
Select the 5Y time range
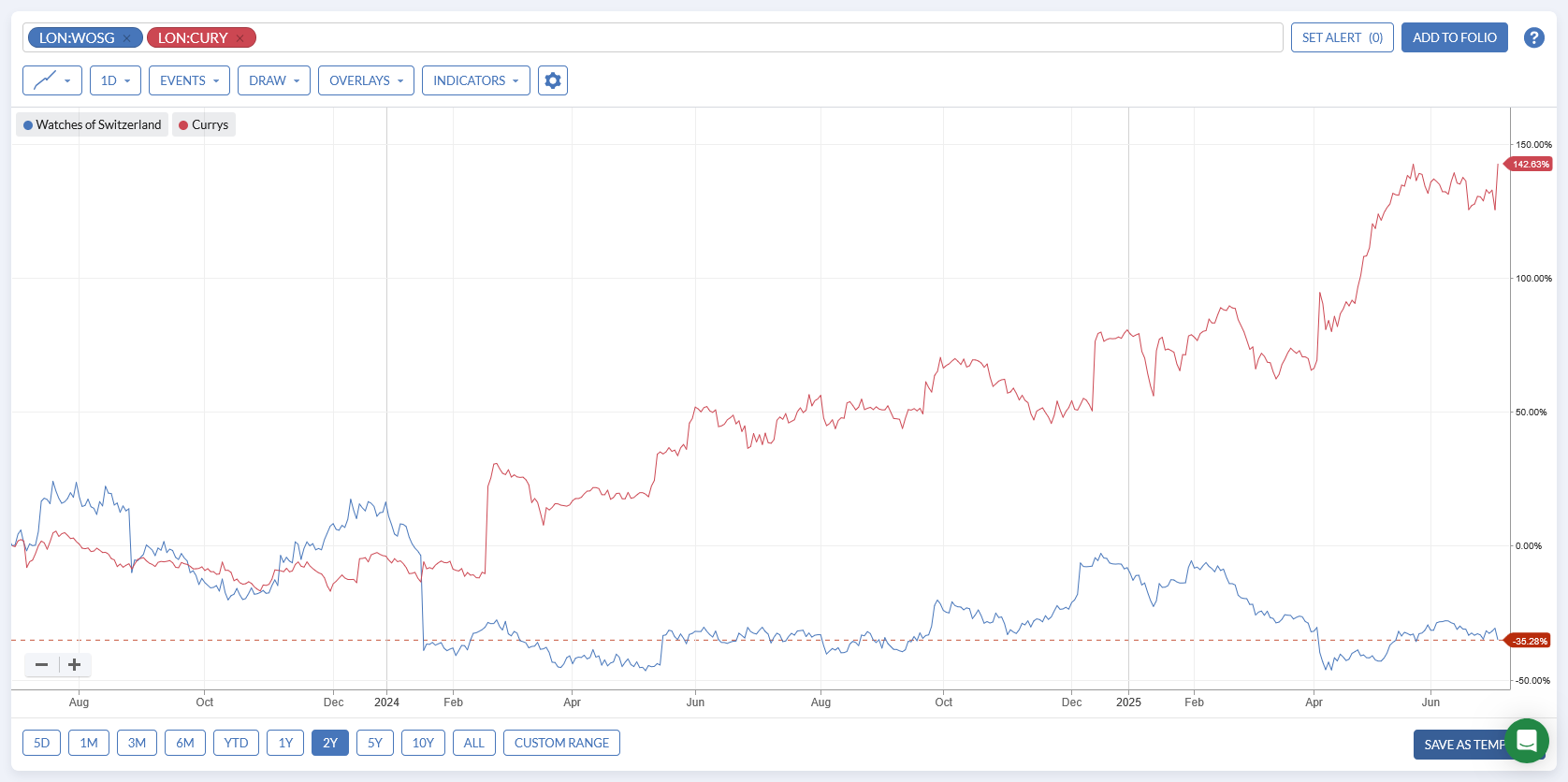point(375,743)
